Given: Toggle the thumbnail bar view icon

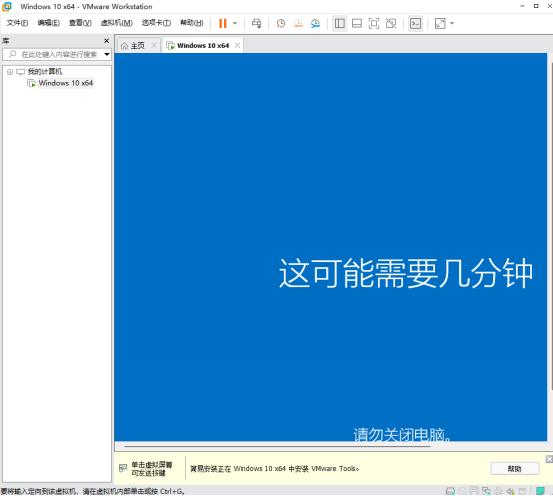Looking at the screenshot, I should (357, 23).
